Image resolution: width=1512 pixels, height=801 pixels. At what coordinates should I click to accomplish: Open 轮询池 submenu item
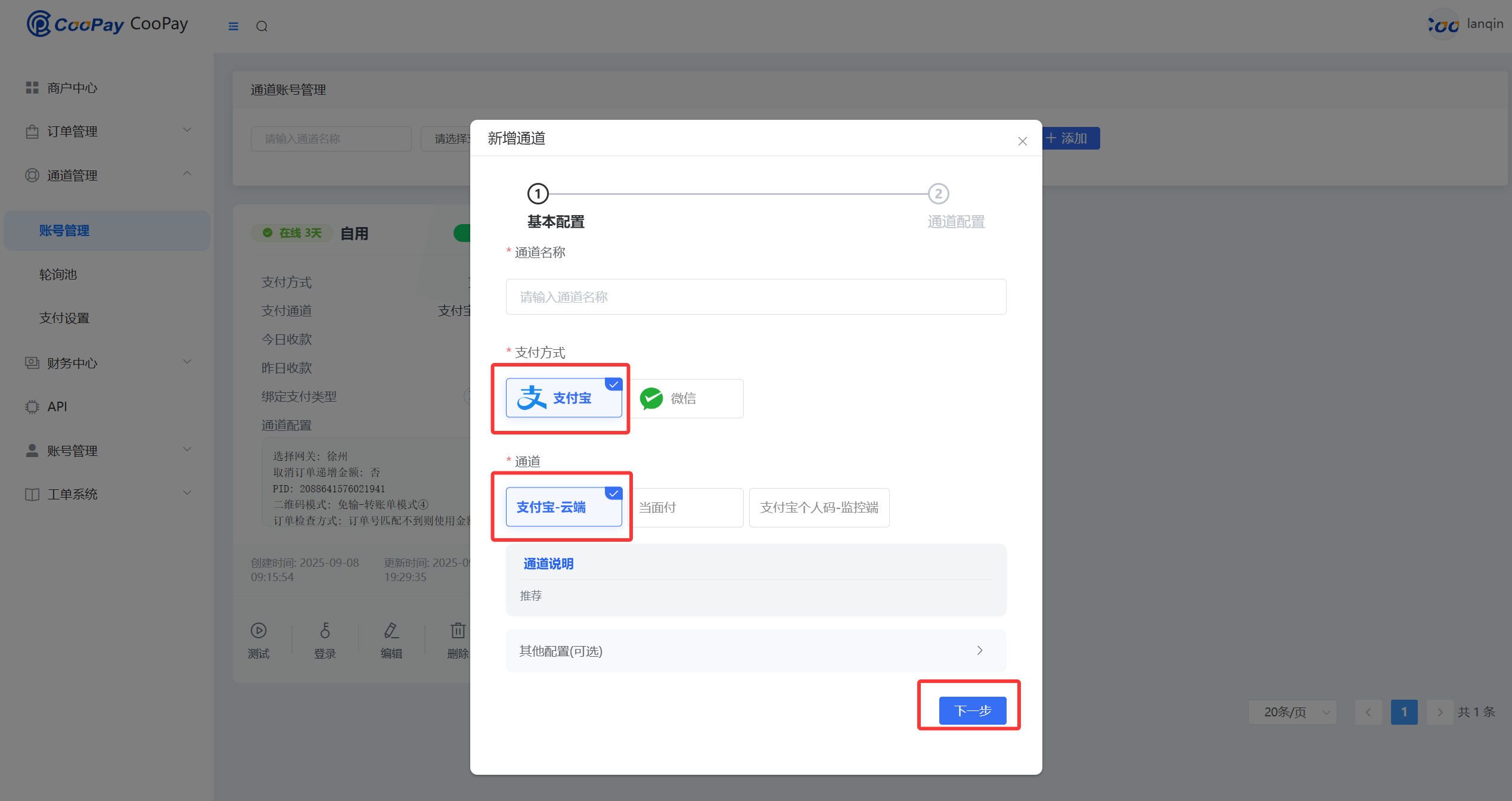pos(58,275)
